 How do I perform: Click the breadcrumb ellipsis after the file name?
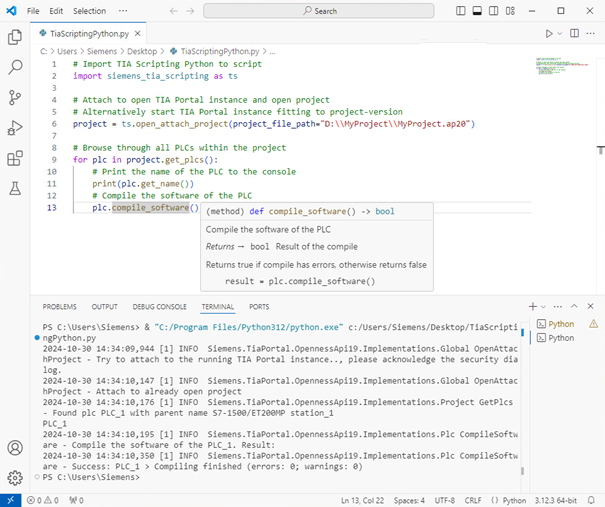[272, 51]
